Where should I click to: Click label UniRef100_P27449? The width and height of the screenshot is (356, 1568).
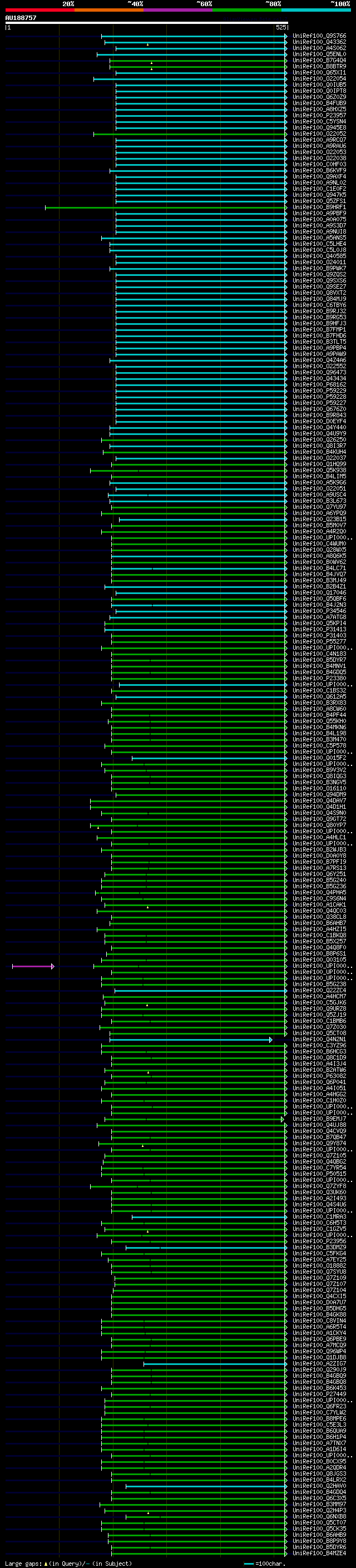point(319,1394)
